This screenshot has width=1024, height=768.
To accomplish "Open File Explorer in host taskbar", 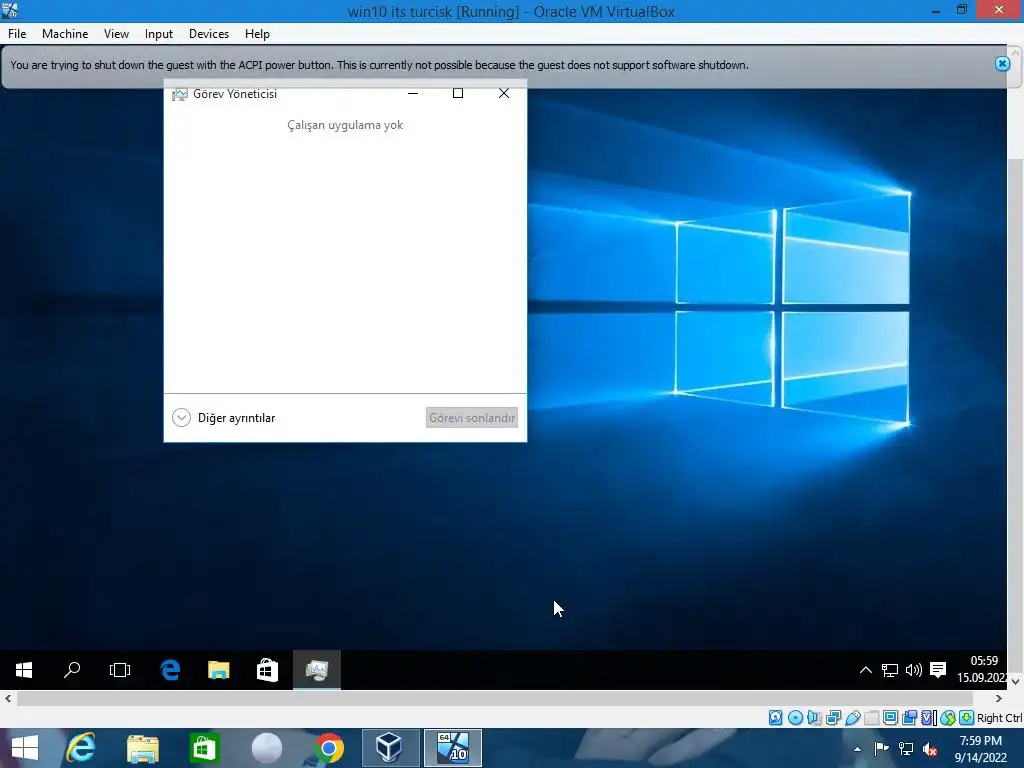I will coord(143,748).
